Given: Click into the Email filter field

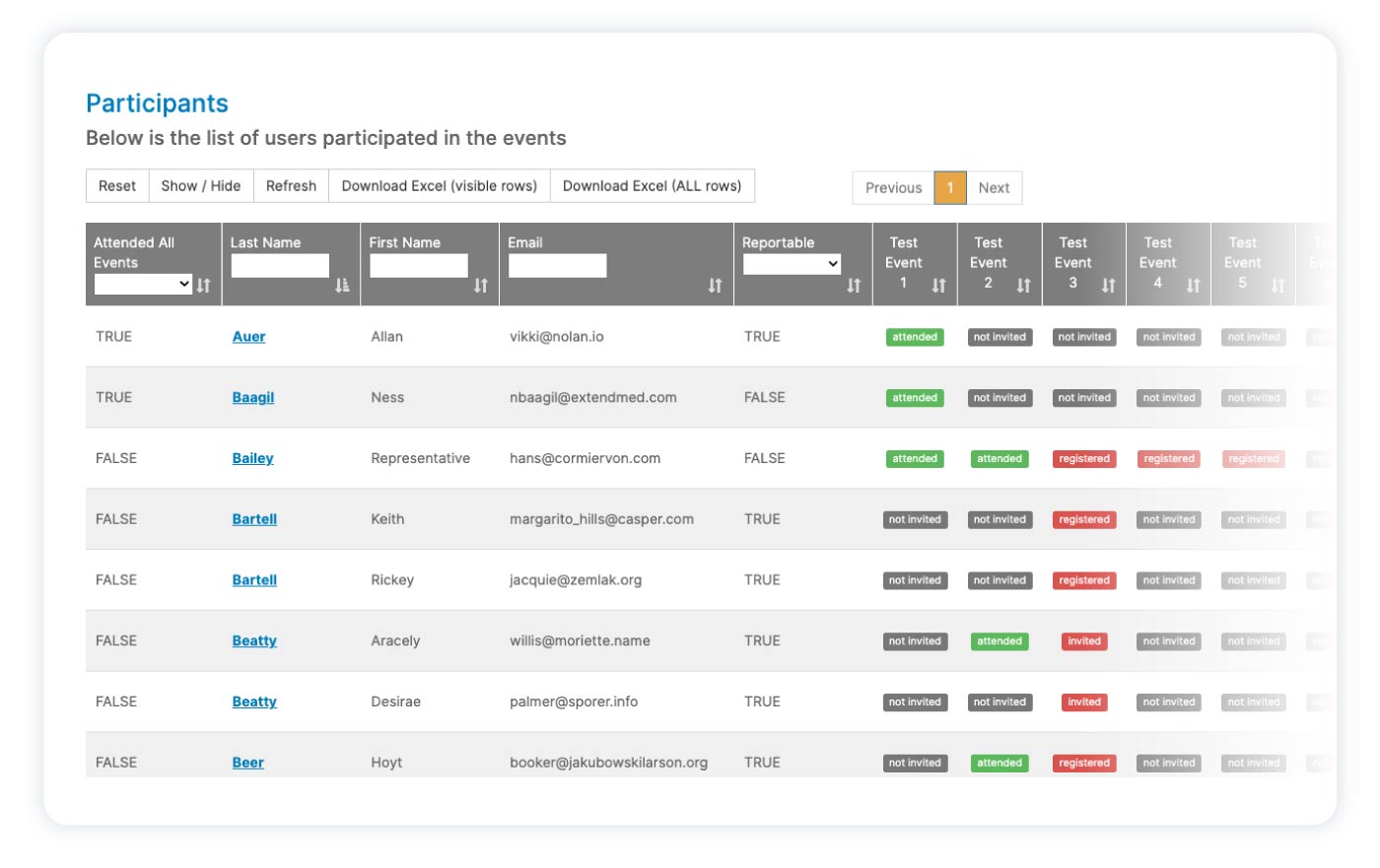Looking at the screenshot, I should pyautogui.click(x=557, y=265).
